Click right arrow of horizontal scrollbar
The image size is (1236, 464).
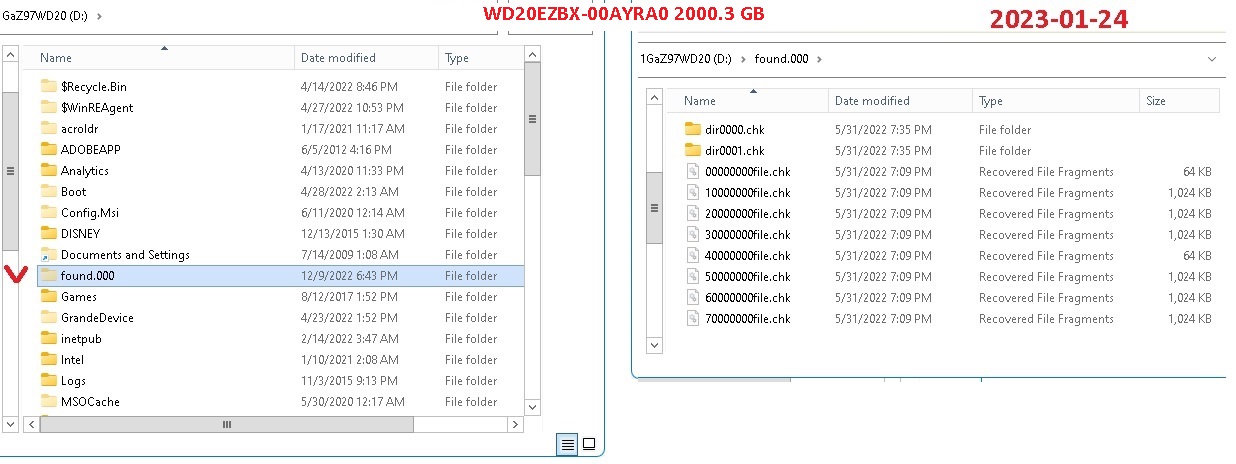coord(516,424)
